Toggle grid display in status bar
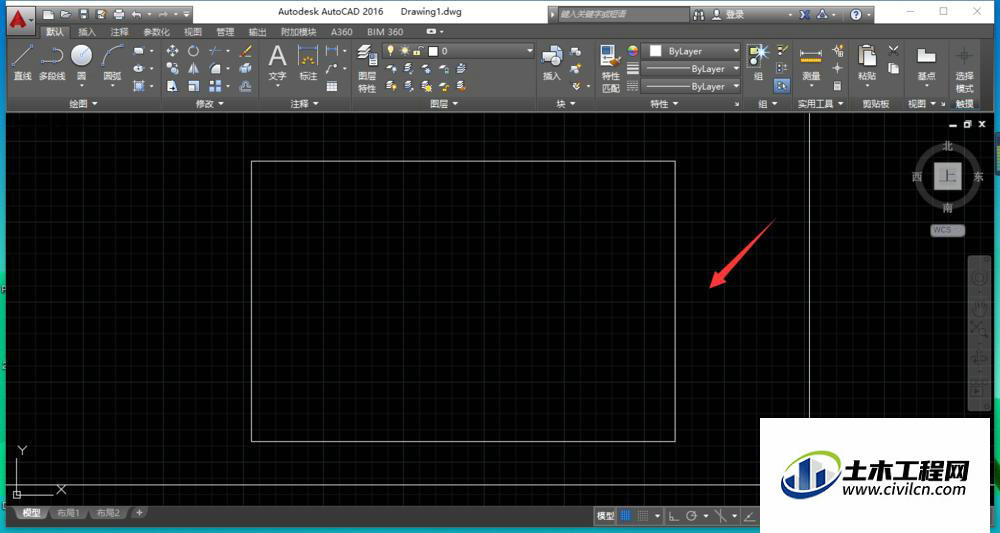1000x533 pixels. (x=626, y=516)
